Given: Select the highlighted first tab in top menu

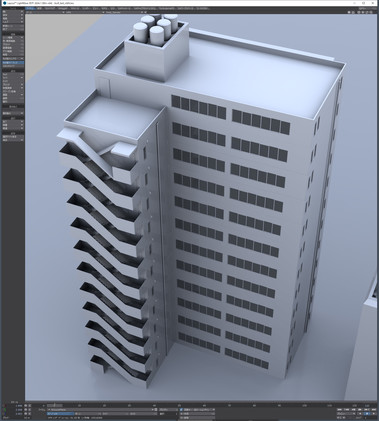Looking at the screenshot, I should [x=31, y=8].
